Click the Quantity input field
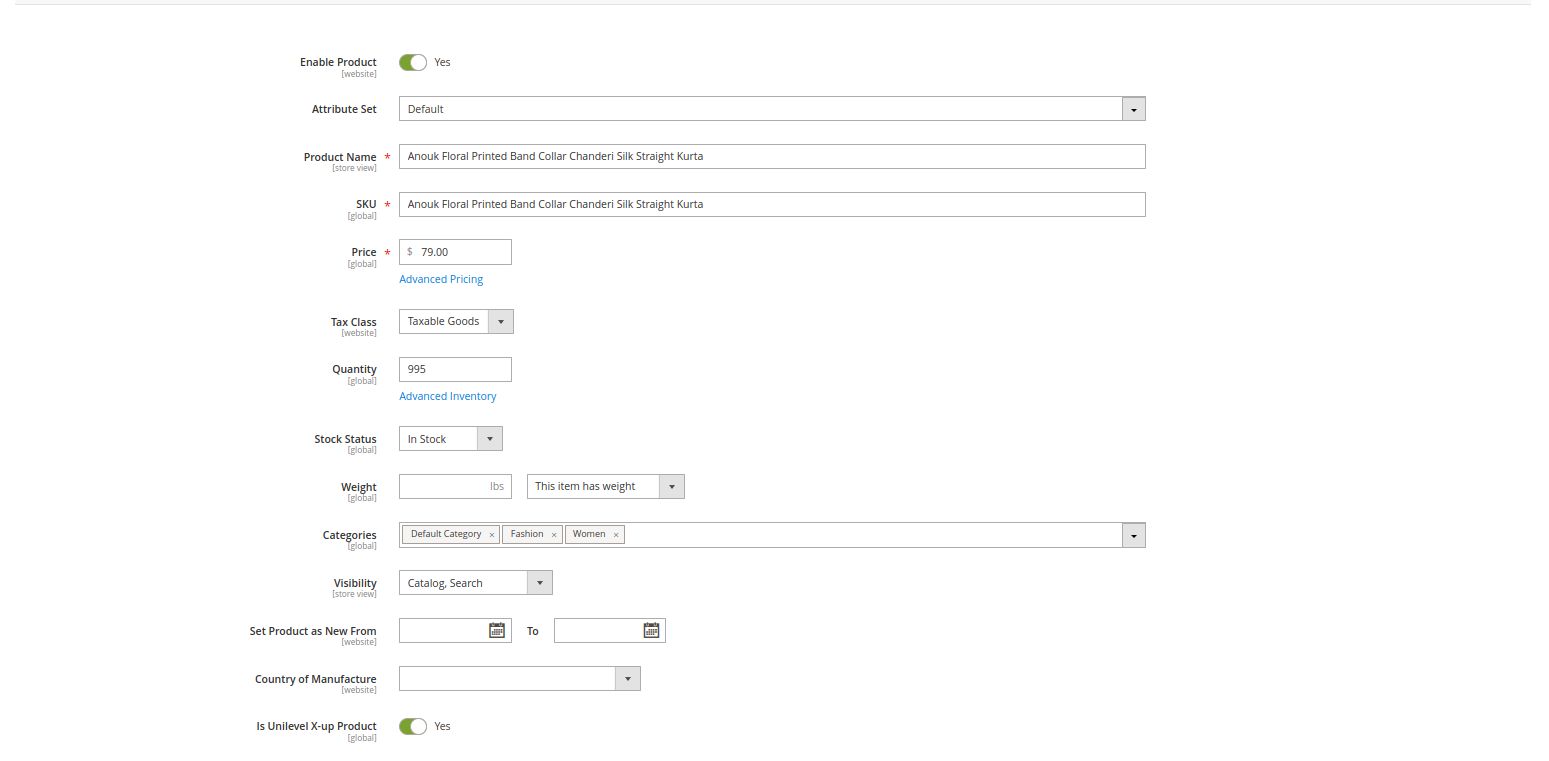 pyautogui.click(x=455, y=369)
